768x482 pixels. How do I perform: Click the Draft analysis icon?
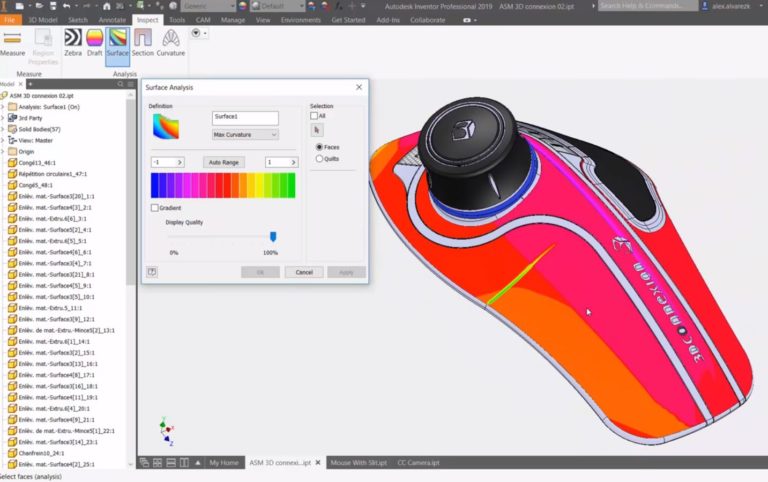(x=95, y=41)
